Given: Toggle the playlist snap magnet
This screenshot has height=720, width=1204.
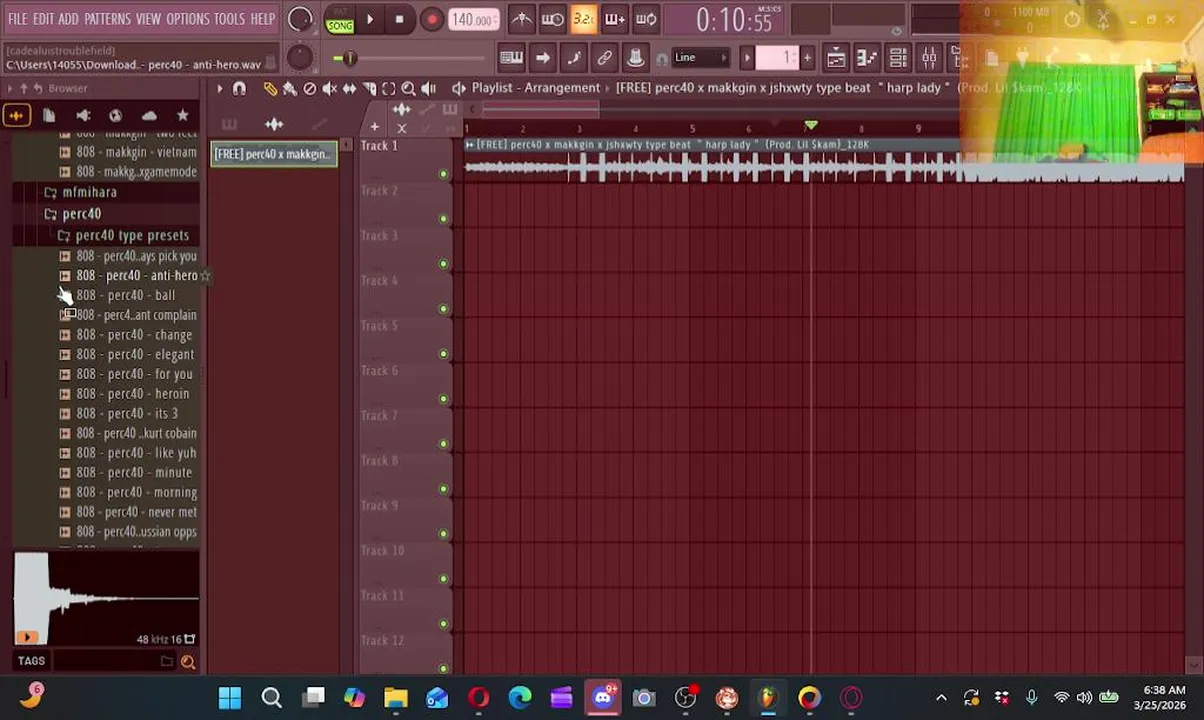Looking at the screenshot, I should (239, 89).
